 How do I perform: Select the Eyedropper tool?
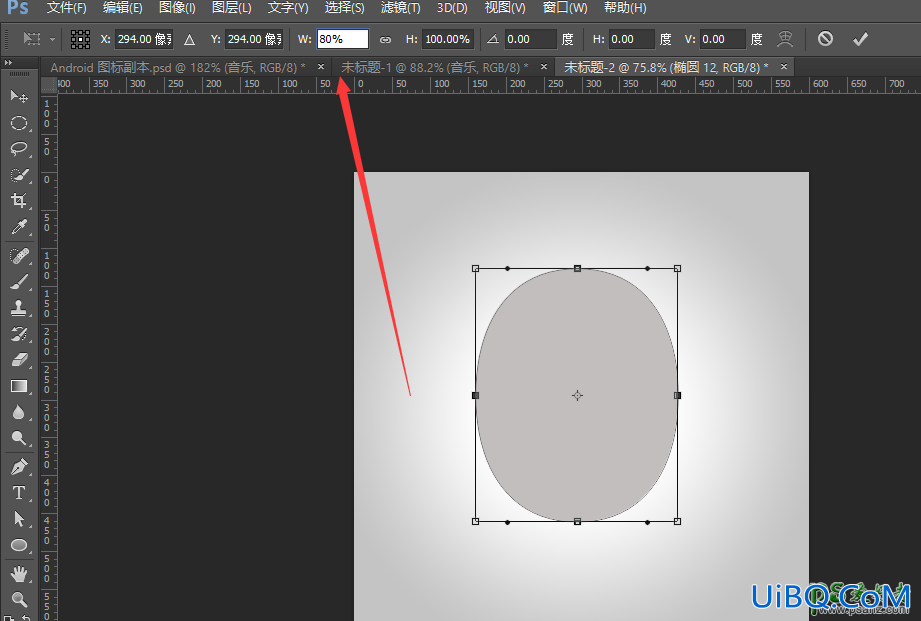19,227
